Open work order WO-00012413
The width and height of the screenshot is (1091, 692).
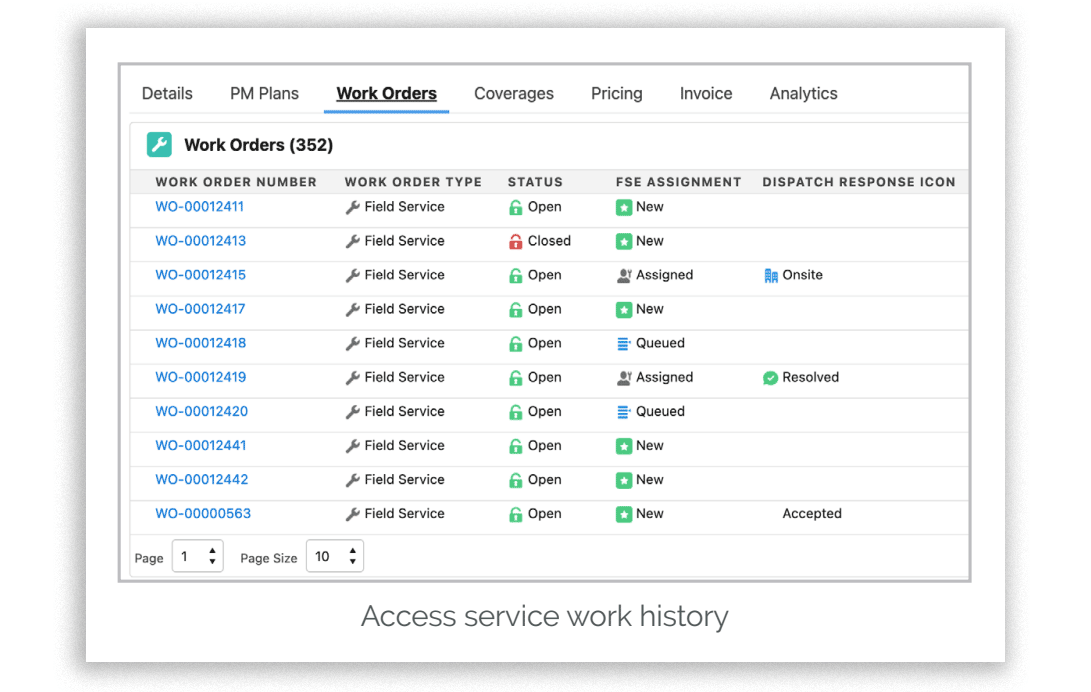200,241
